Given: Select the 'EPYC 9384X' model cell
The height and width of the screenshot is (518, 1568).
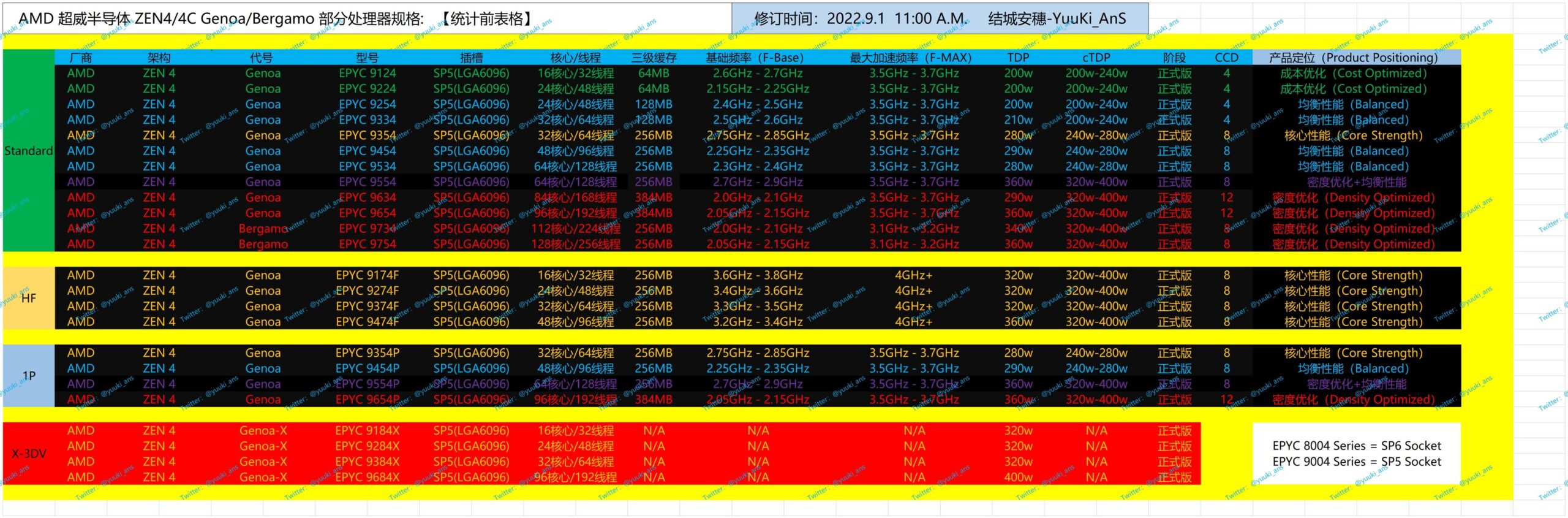Looking at the screenshot, I should coord(367,462).
